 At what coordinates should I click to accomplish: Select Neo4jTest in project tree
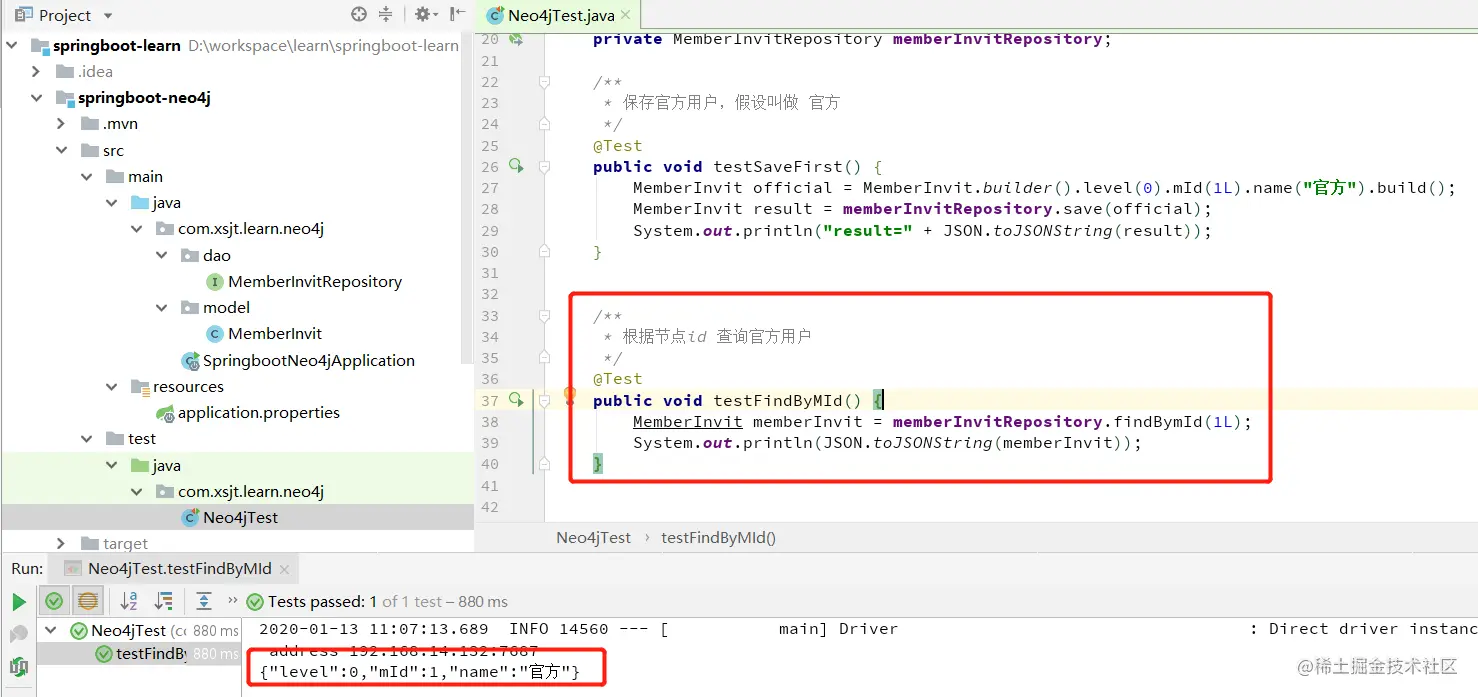click(x=240, y=518)
